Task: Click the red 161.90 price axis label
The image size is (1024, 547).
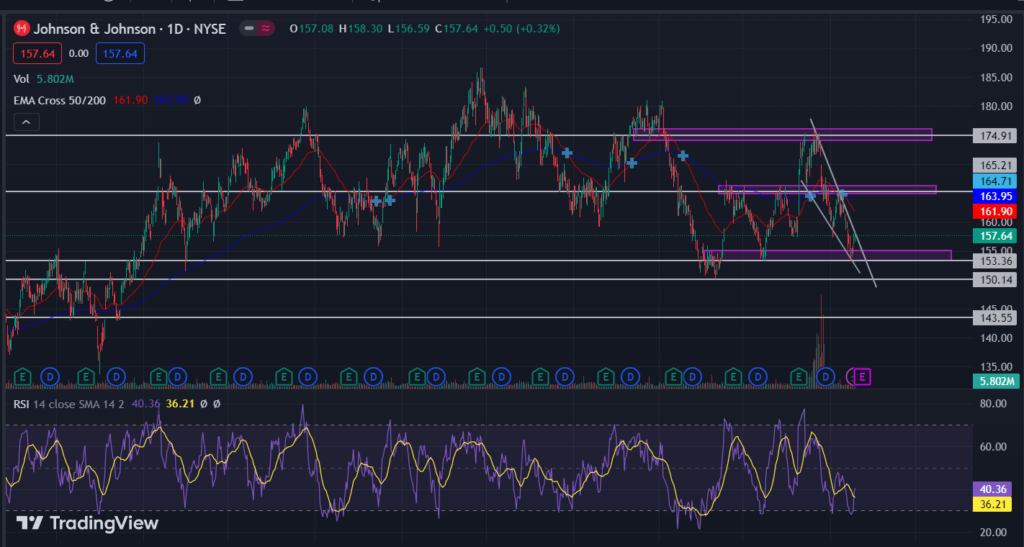Action: point(995,211)
